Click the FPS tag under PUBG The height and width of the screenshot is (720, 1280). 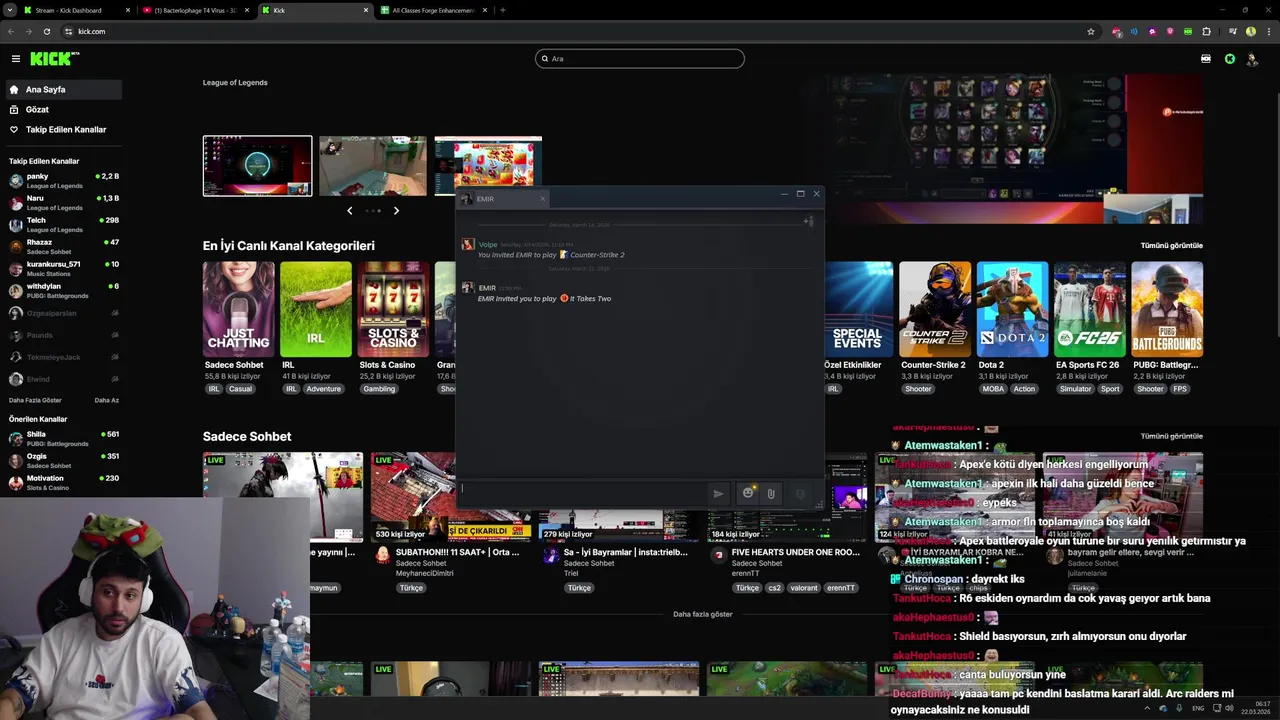pos(1180,389)
